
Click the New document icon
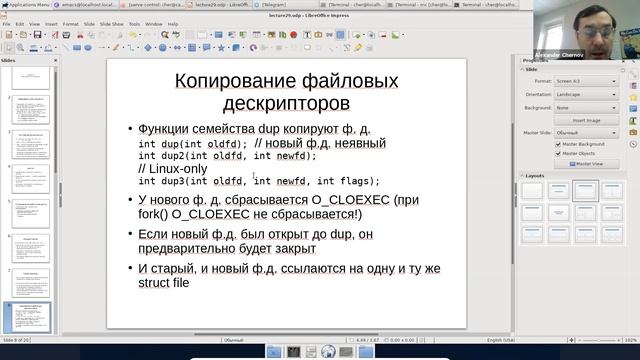(9, 35)
